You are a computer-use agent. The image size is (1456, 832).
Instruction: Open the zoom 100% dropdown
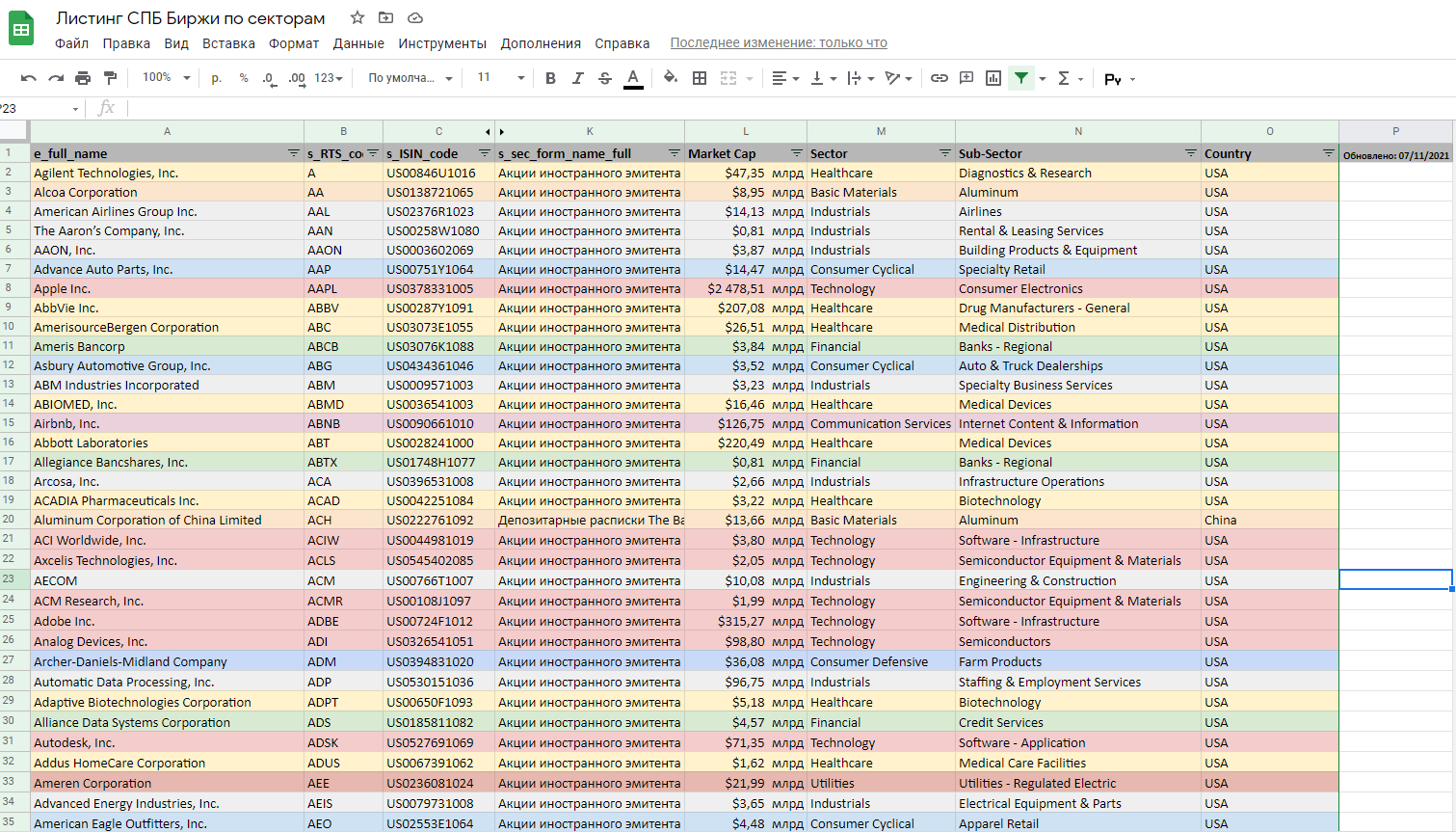(x=166, y=78)
